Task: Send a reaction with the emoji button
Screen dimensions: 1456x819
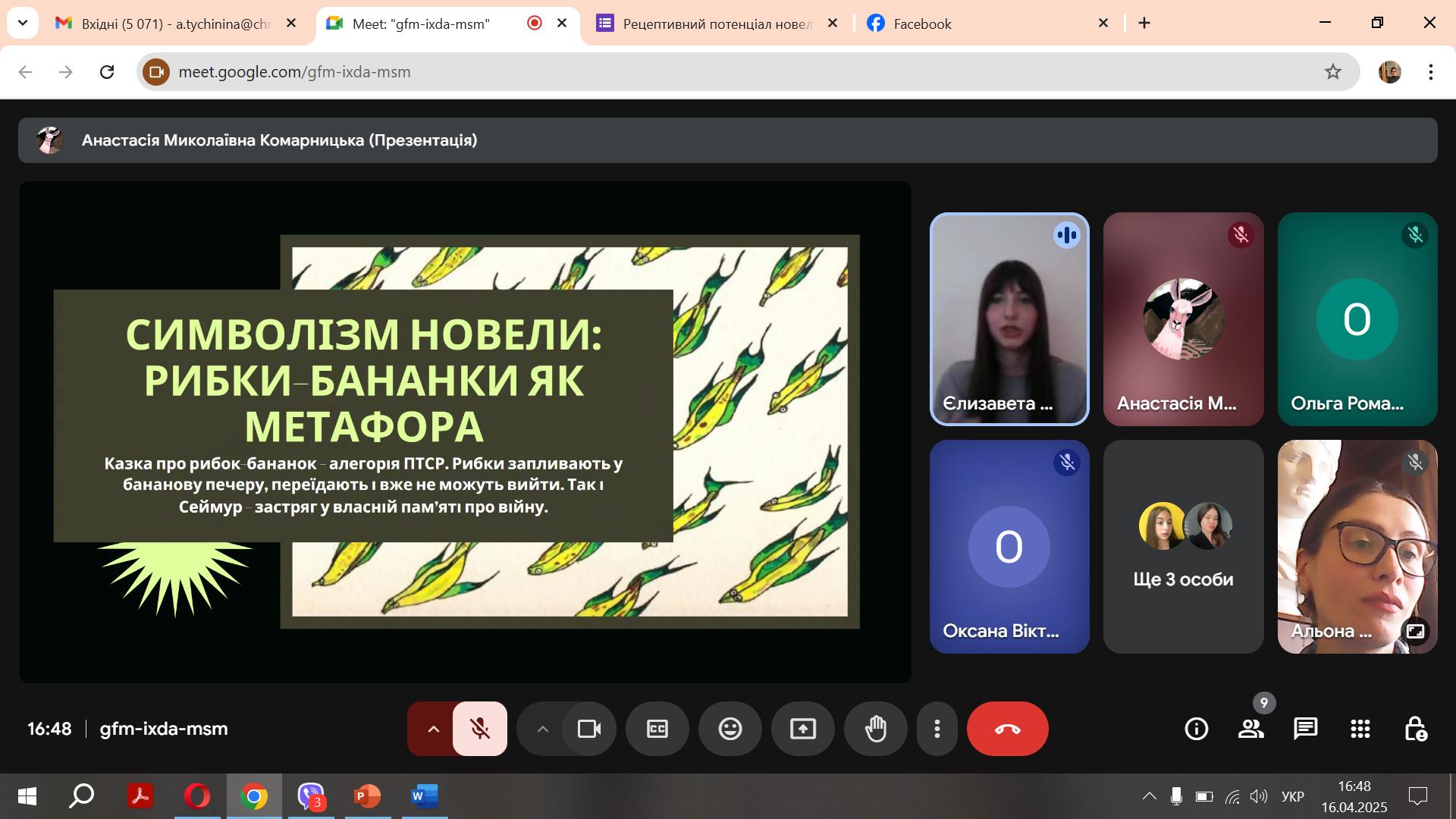Action: point(730,729)
